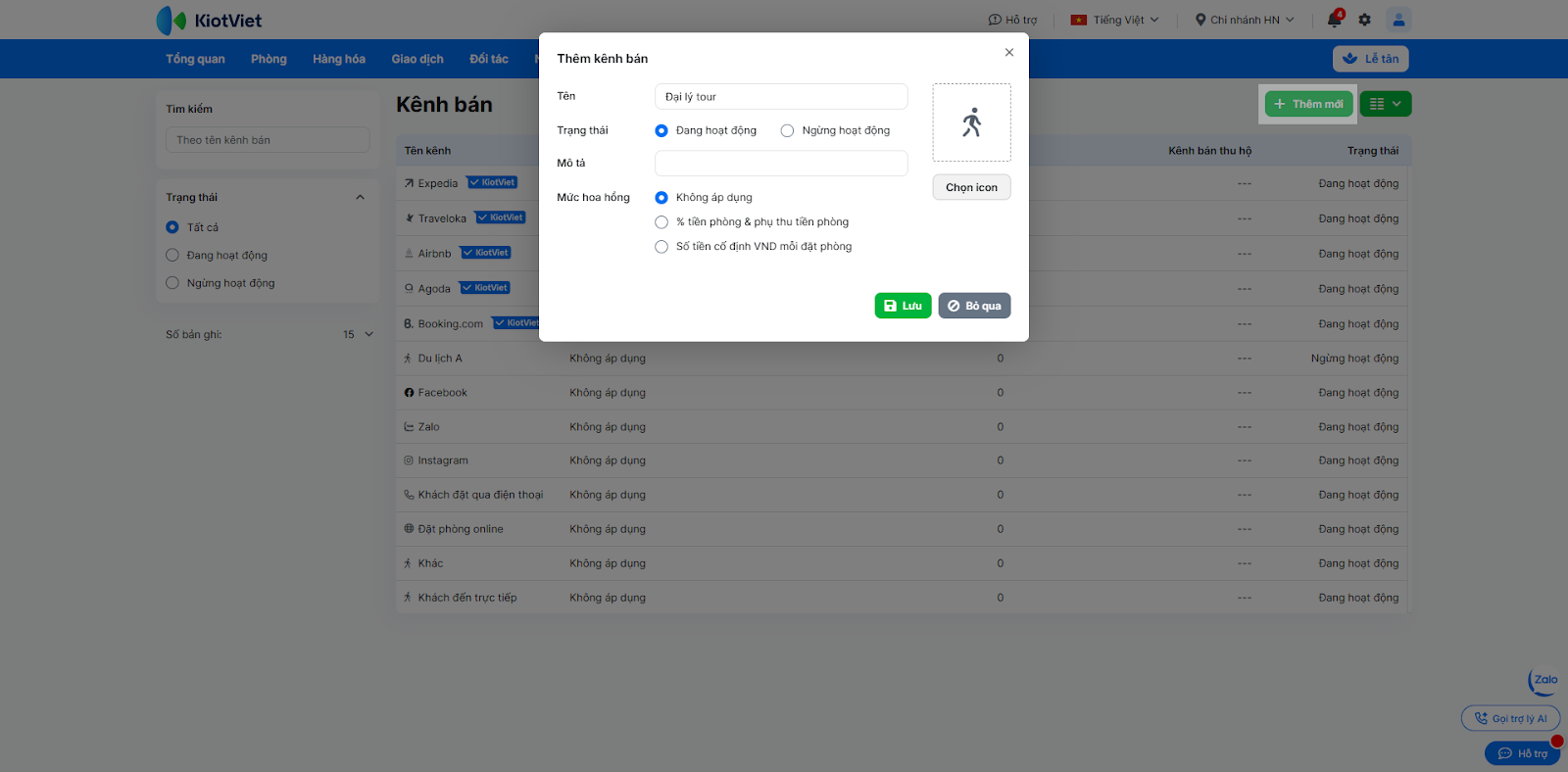Click the Airbnb channel icon

[409, 254]
